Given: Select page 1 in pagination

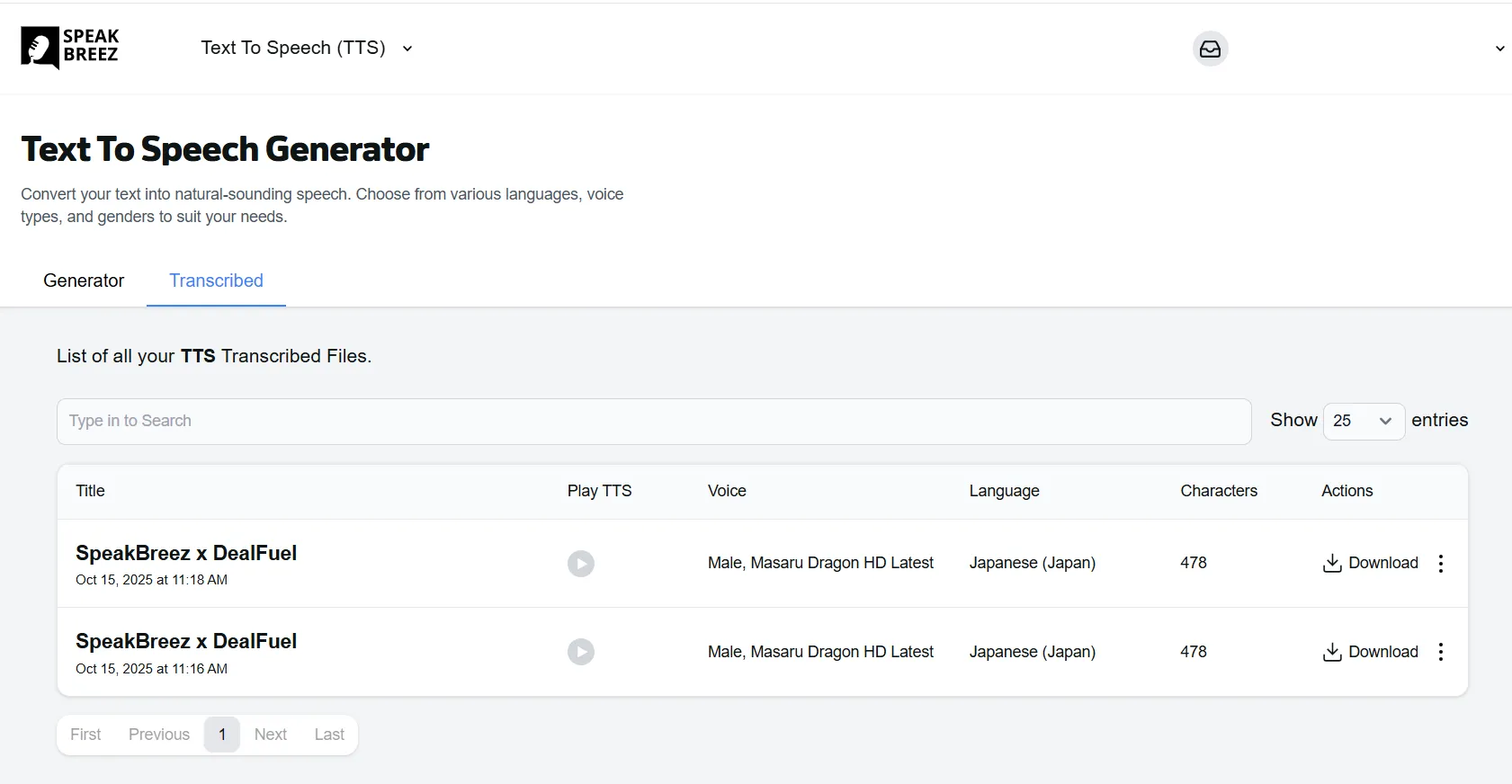Looking at the screenshot, I should pyautogui.click(x=222, y=735).
